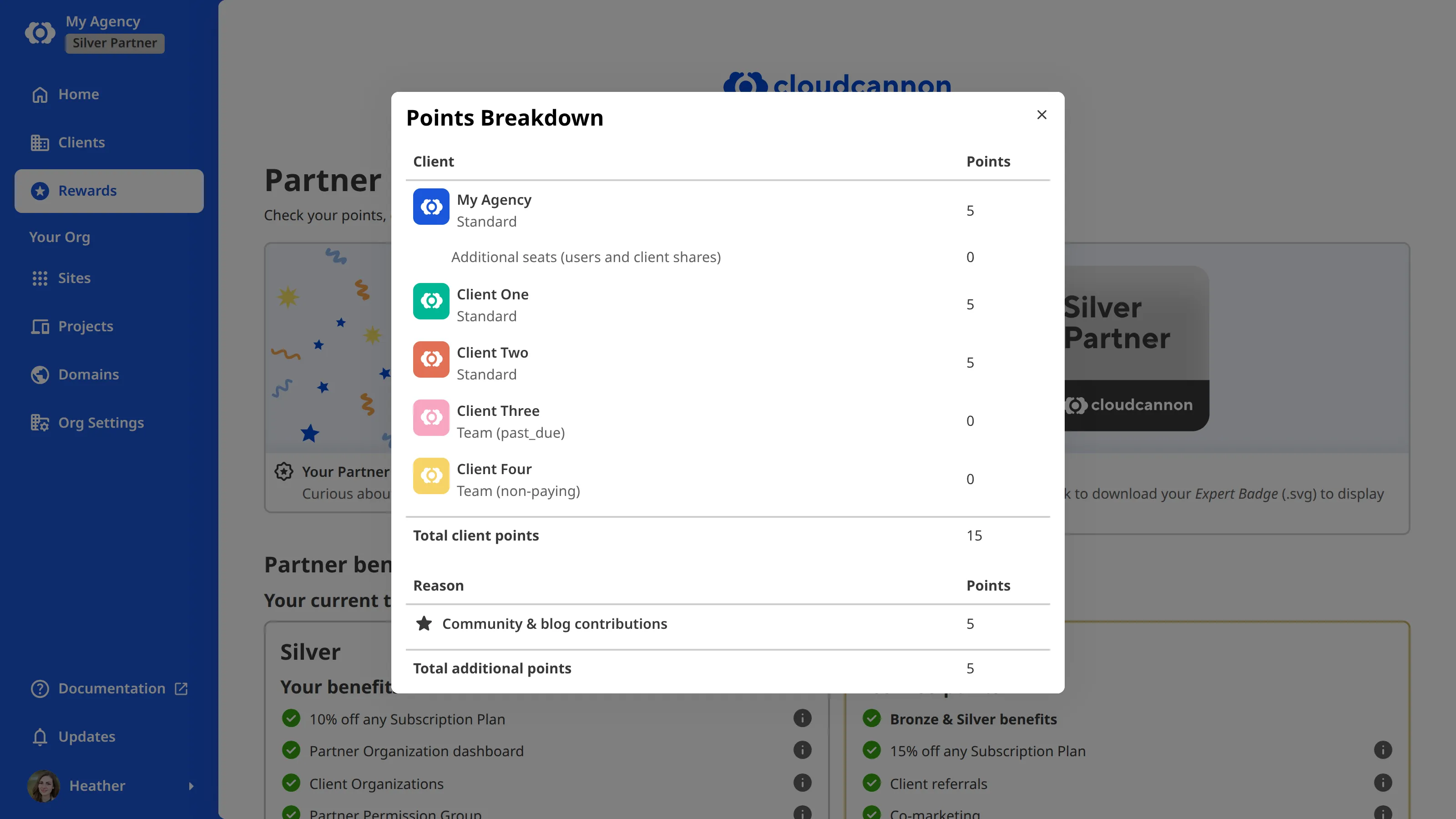1456x819 pixels.
Task: Close the Points Breakdown dialog
Action: coord(1041,115)
